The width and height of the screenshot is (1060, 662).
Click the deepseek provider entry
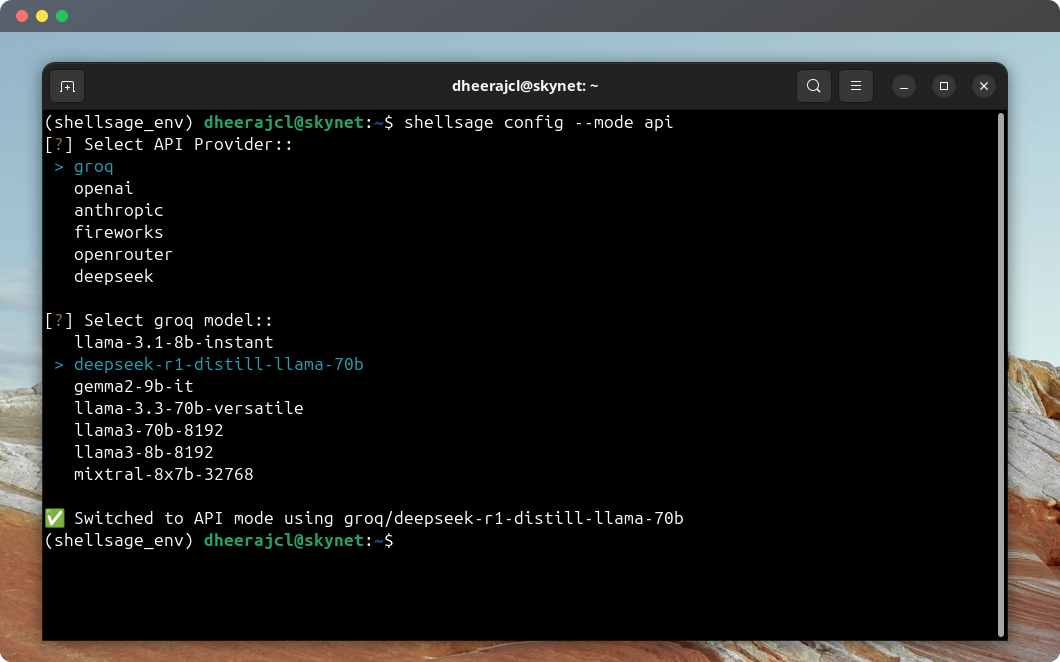(114, 276)
